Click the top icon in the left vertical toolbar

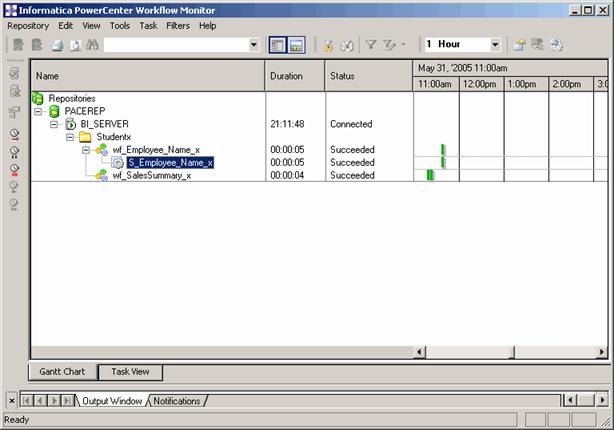(x=14, y=73)
